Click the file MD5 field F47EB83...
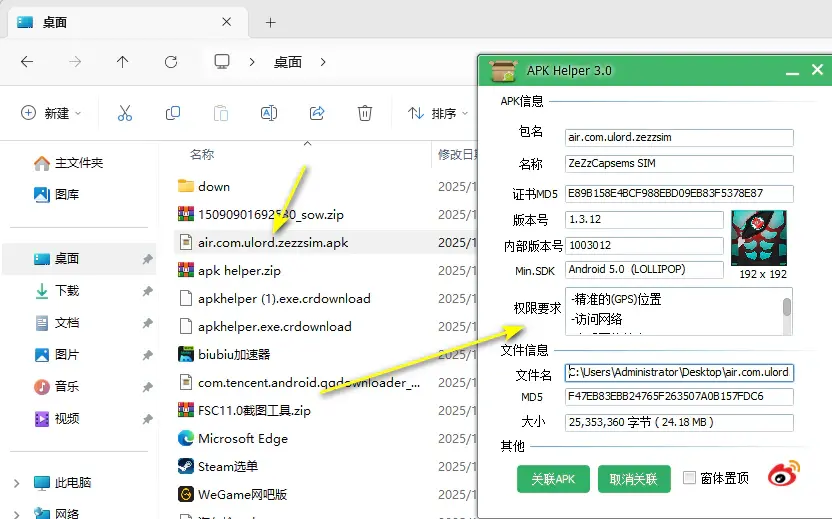 coord(679,396)
